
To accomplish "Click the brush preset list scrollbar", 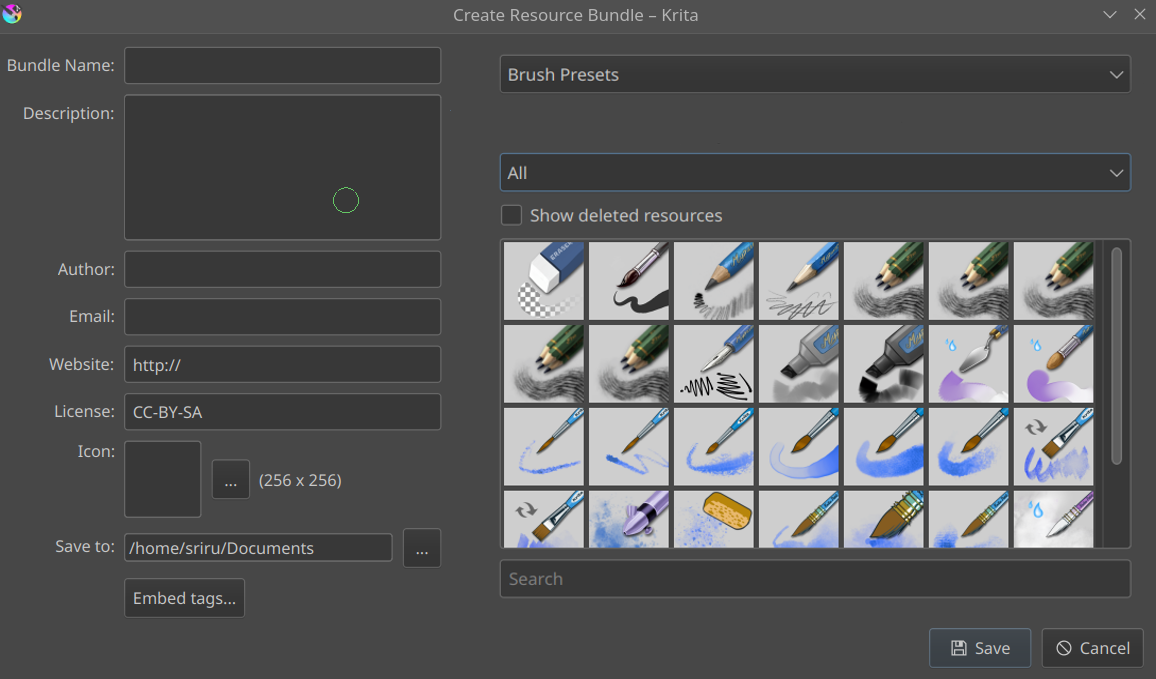I will click(x=1116, y=355).
